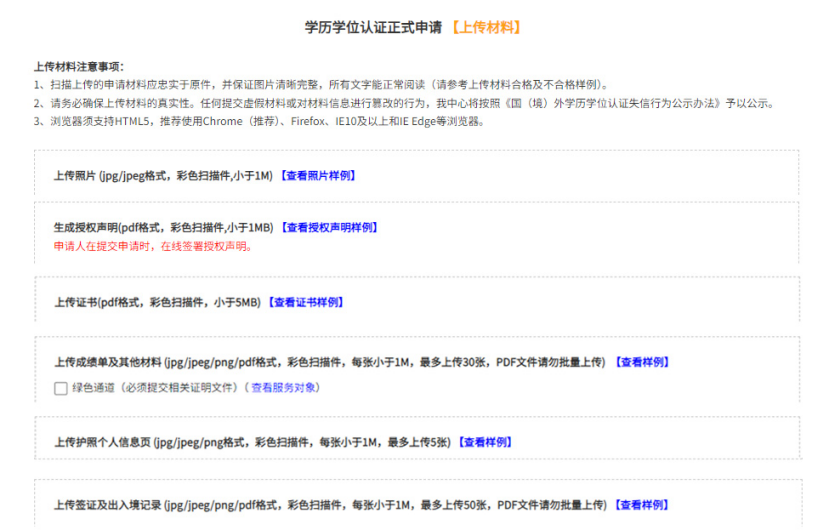Image resolution: width=830 pixels, height=530 pixels.
Task: Enable the 绿色通道 checkbox
Action: (x=61, y=388)
